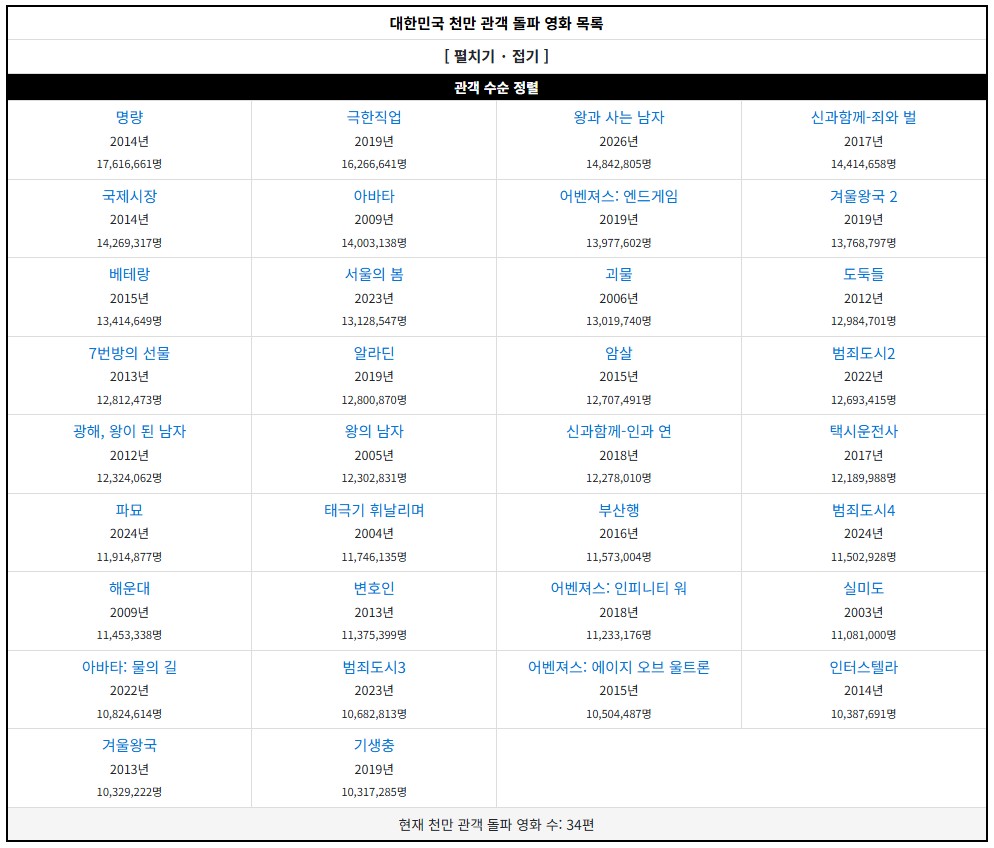The image size is (994, 848).
Task: Open the 겨울왕국 2 link
Action: click(863, 196)
